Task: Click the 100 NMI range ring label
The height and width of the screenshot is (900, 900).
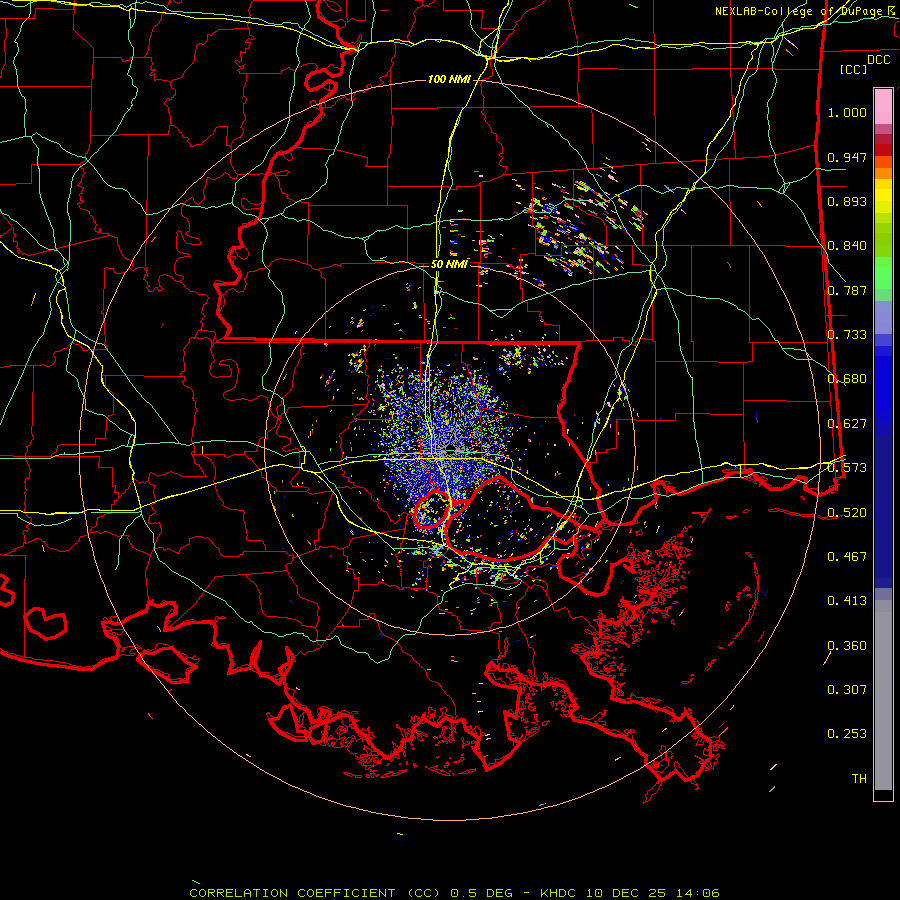Action: click(x=449, y=79)
